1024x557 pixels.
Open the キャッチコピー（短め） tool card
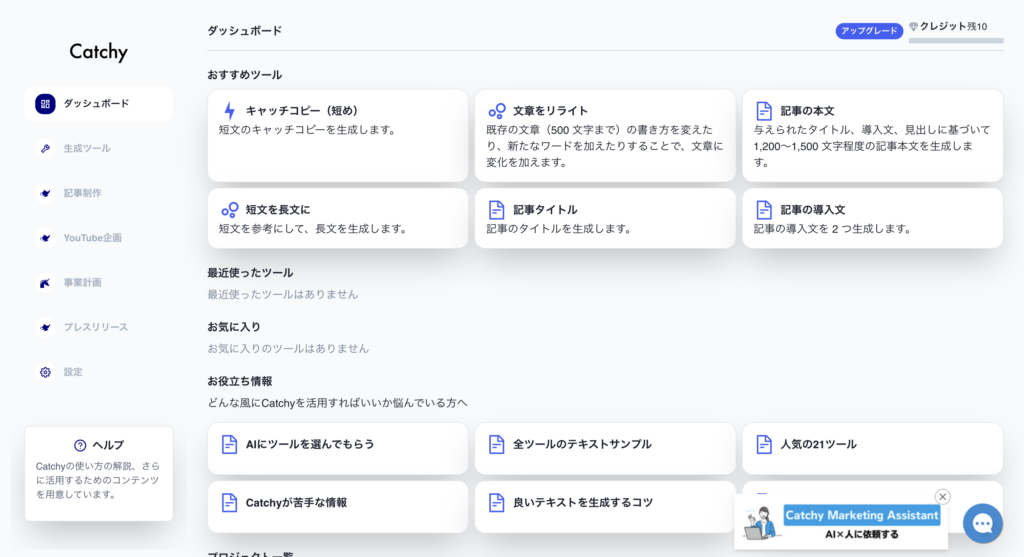coord(338,136)
